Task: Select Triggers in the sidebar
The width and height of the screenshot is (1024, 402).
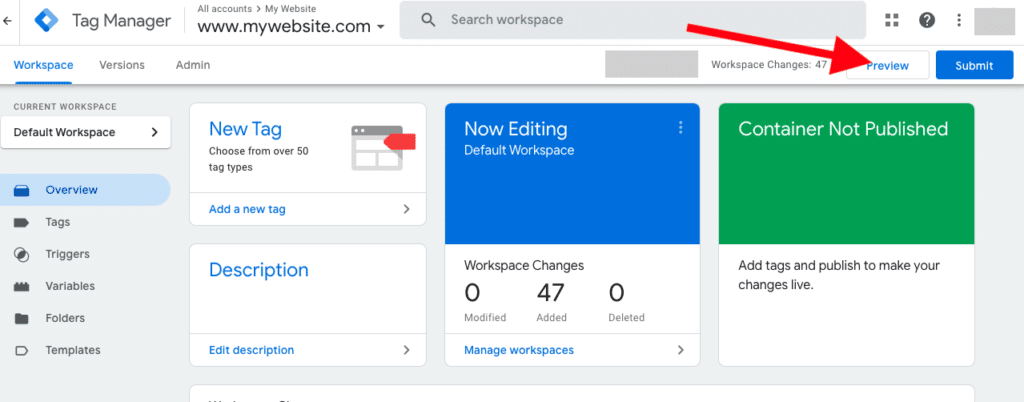Action: pos(67,254)
